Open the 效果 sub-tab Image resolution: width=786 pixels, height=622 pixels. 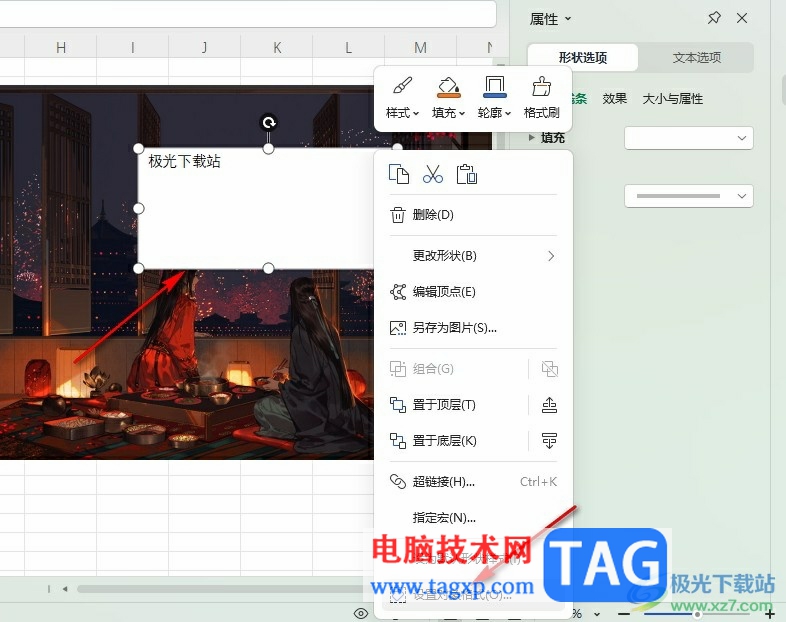pyautogui.click(x=615, y=98)
